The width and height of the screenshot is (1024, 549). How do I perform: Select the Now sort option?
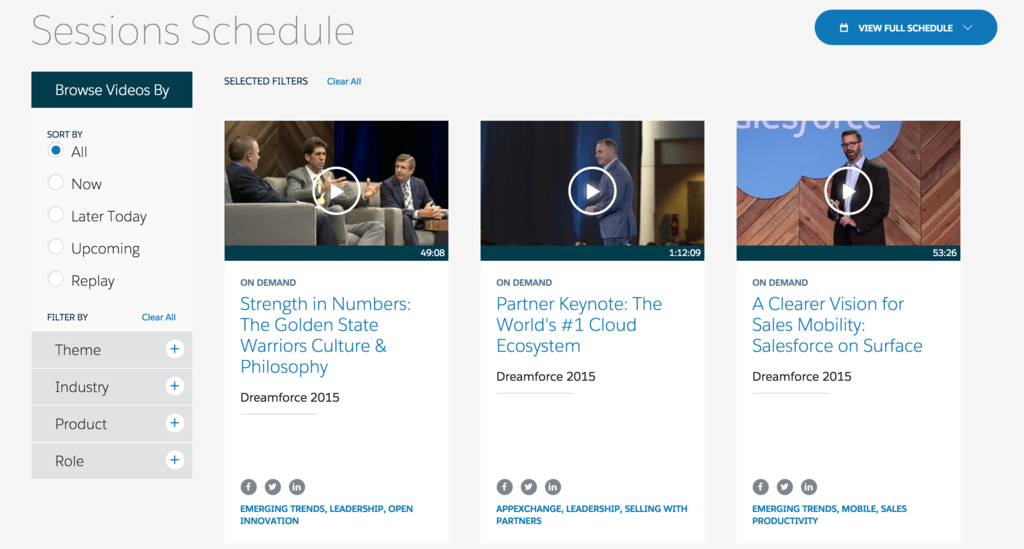point(56,183)
